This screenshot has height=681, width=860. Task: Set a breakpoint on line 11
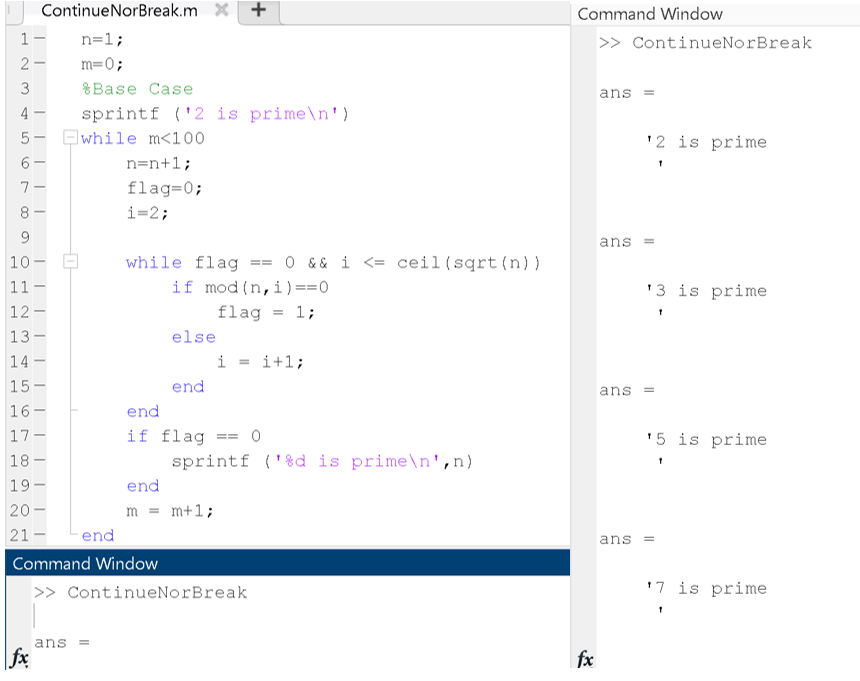(x=39, y=286)
